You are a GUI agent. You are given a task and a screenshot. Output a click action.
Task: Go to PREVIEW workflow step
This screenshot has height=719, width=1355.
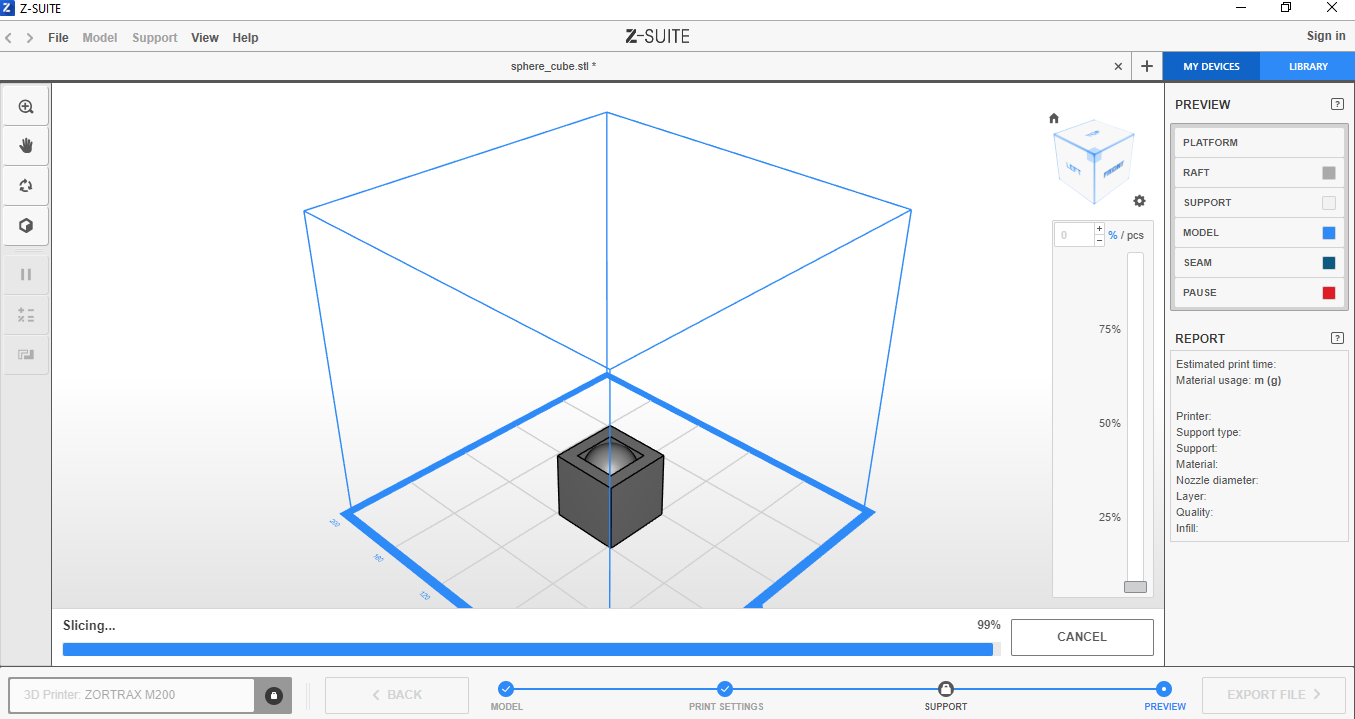pyautogui.click(x=1164, y=689)
